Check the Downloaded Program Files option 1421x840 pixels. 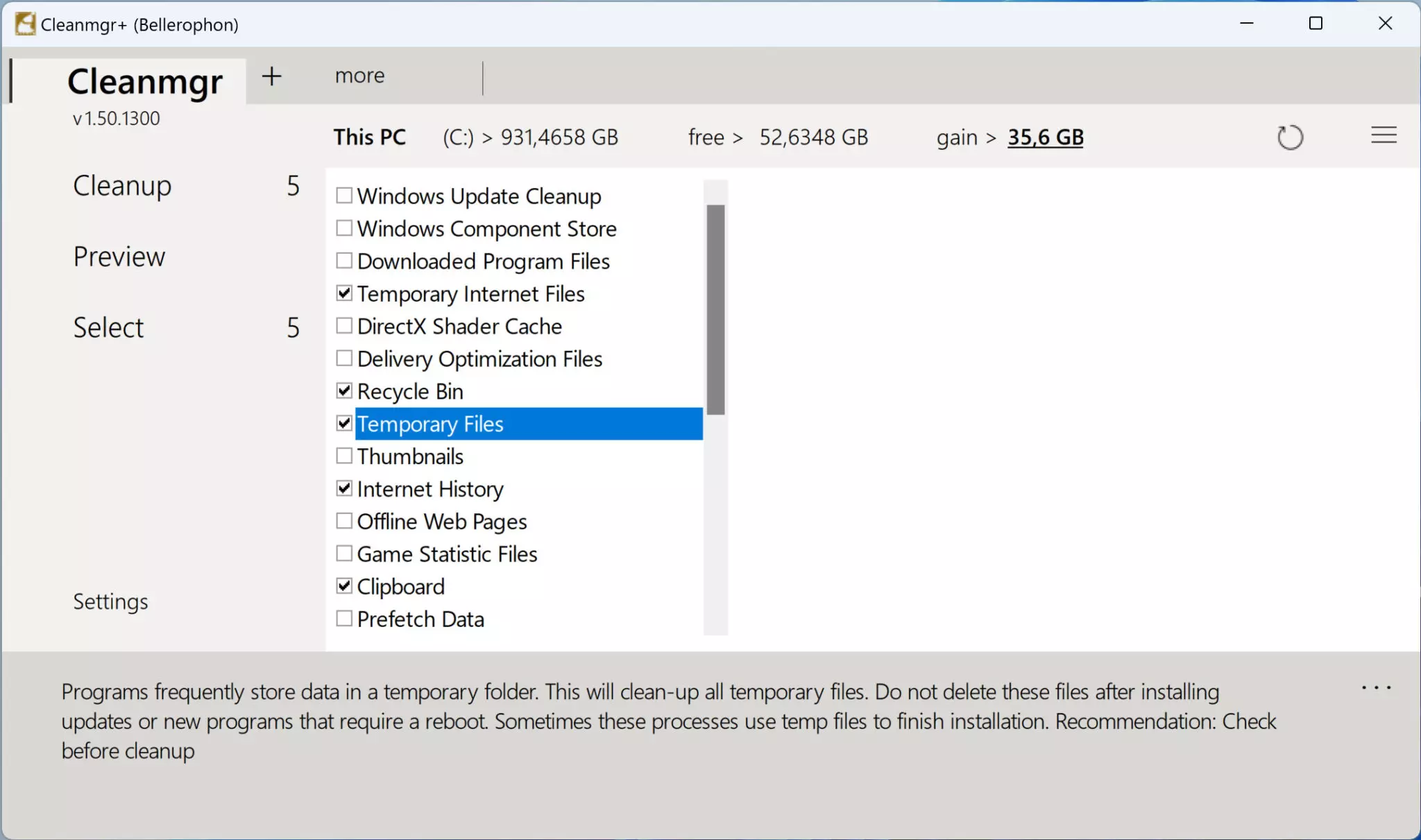click(x=344, y=260)
